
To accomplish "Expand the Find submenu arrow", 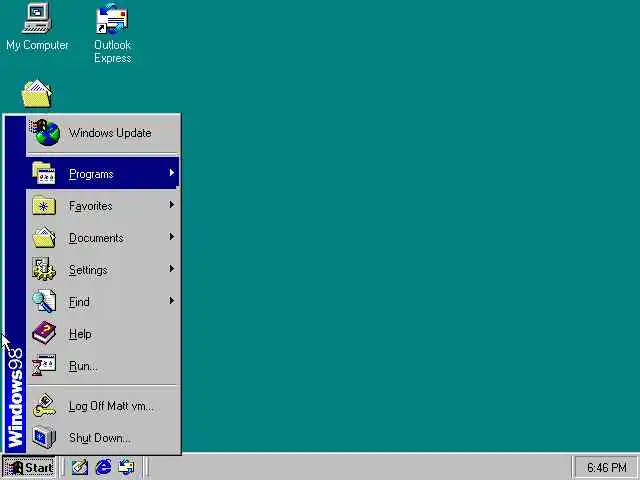I will tap(172, 301).
